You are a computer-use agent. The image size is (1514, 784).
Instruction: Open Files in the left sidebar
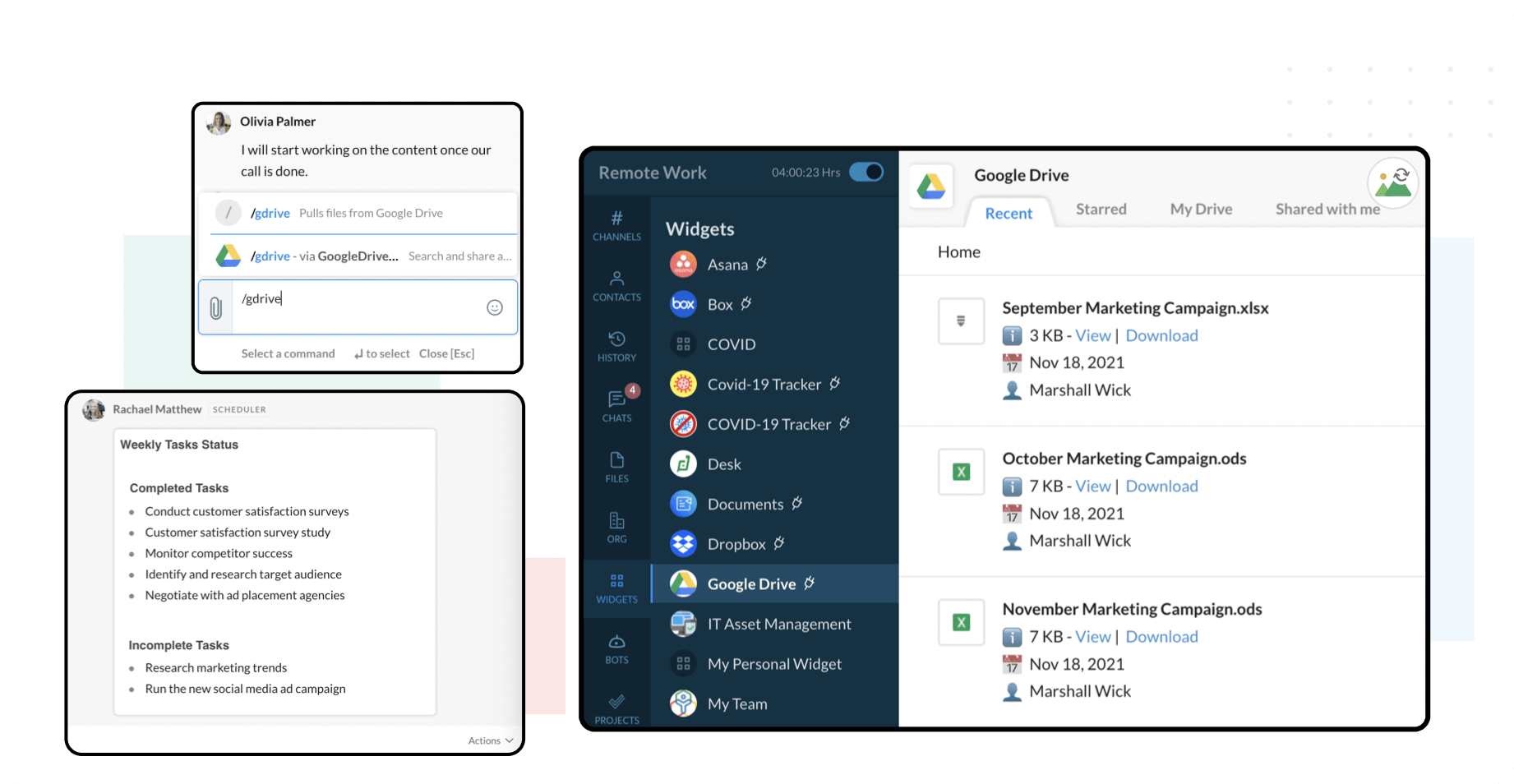pyautogui.click(x=616, y=467)
